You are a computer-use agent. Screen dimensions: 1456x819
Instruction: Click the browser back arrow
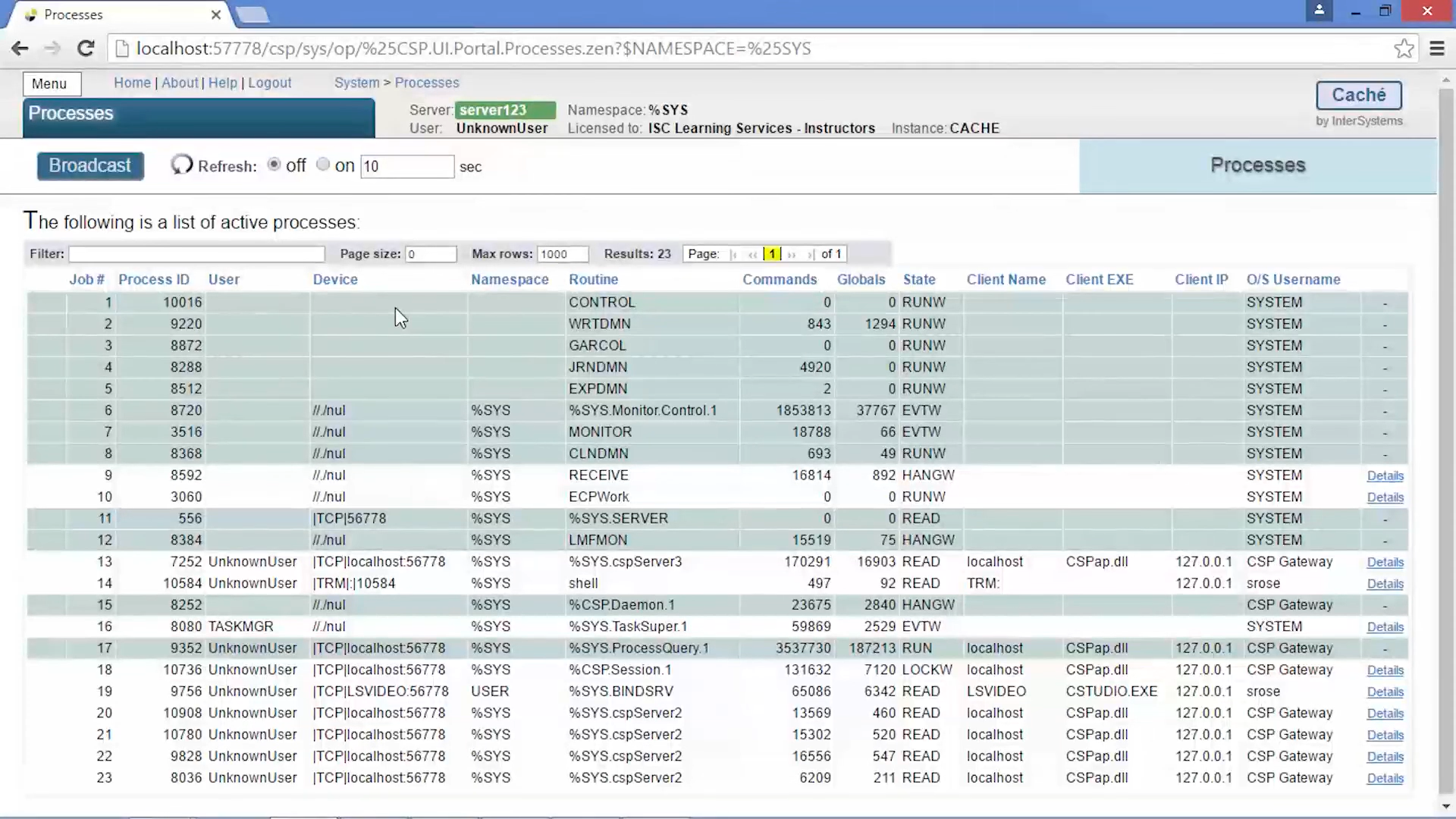[x=20, y=49]
